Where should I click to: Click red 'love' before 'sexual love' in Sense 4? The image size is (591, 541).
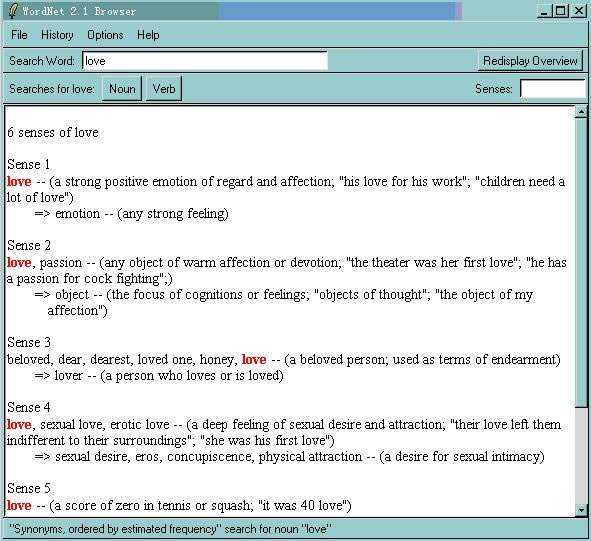click(19, 425)
